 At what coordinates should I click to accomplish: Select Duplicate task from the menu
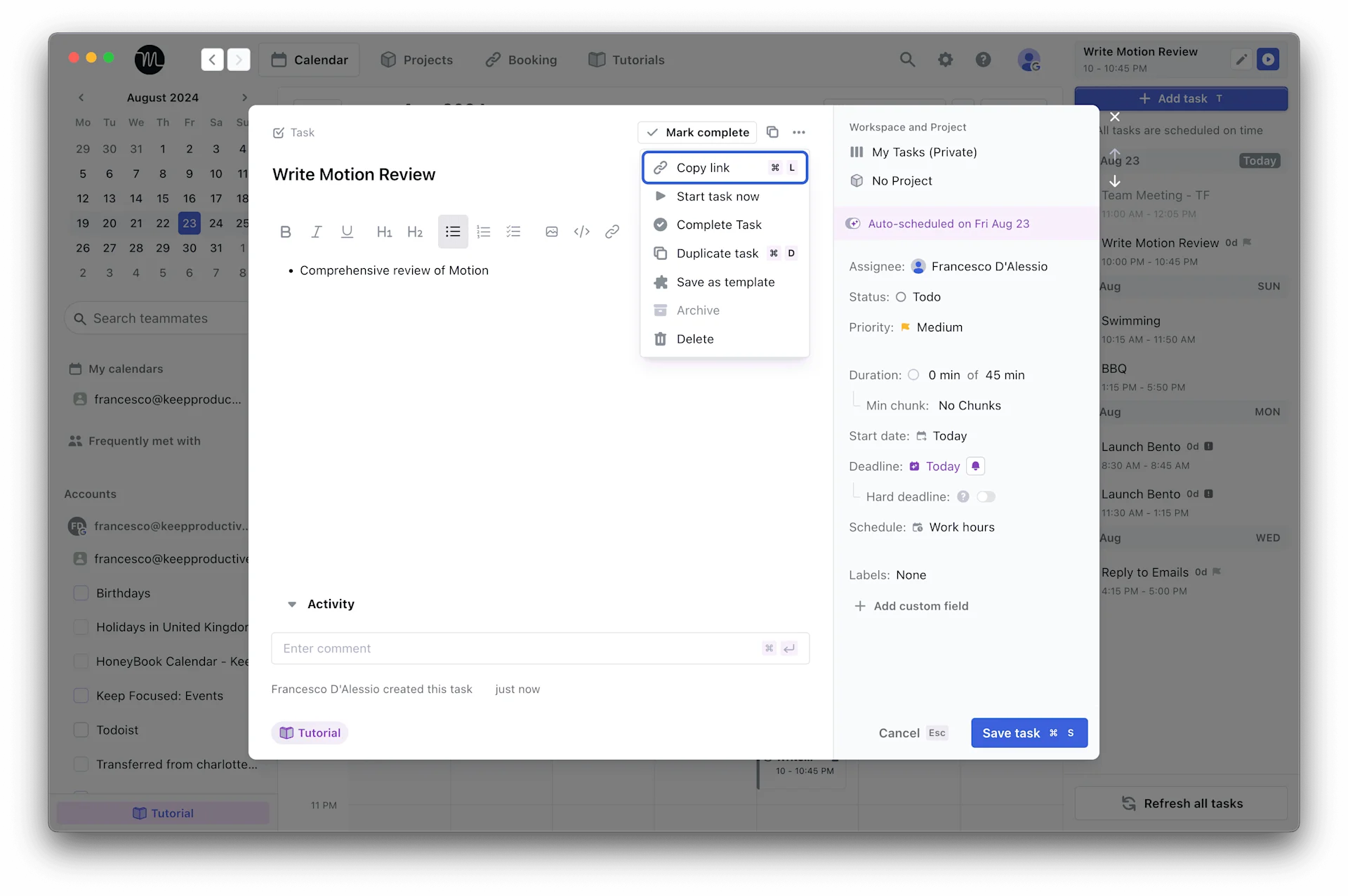pos(716,253)
